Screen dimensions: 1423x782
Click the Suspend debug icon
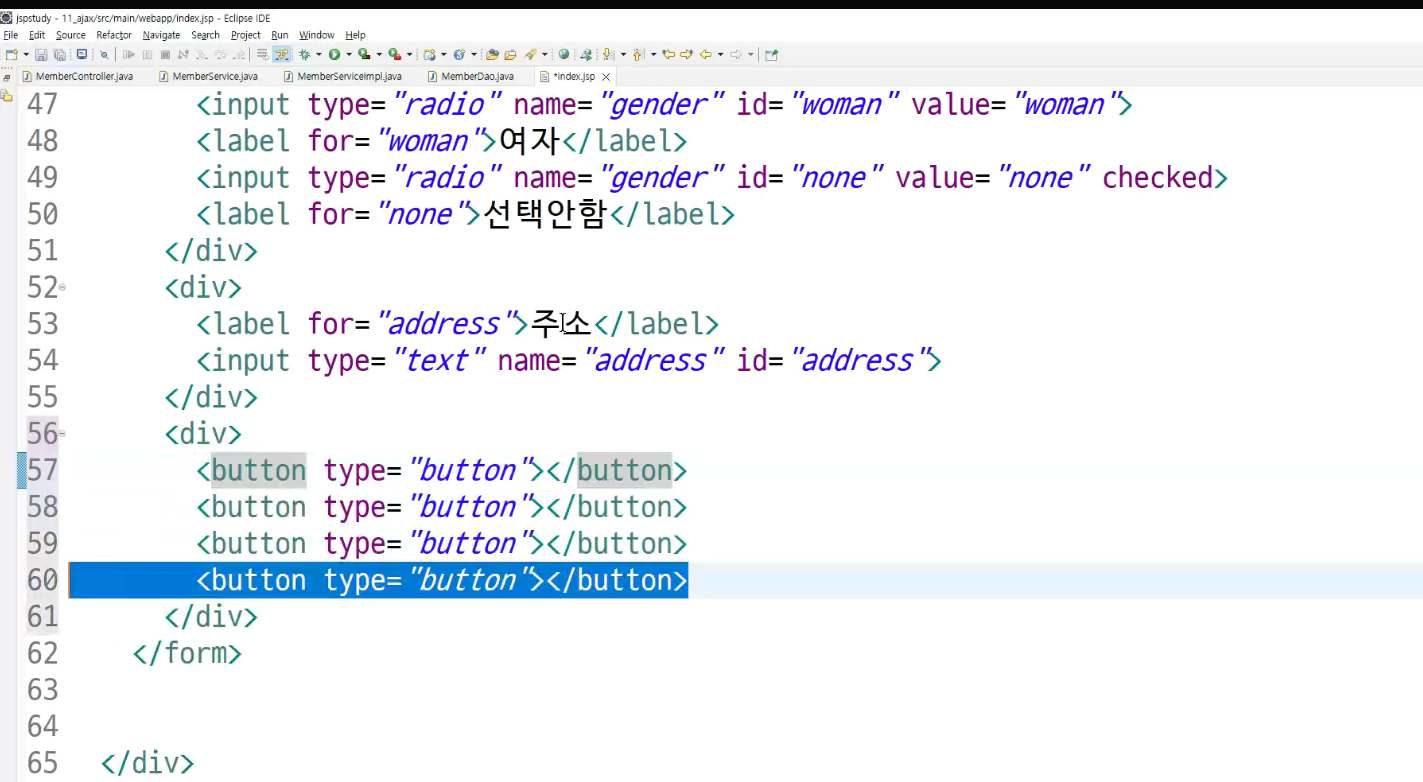147,54
